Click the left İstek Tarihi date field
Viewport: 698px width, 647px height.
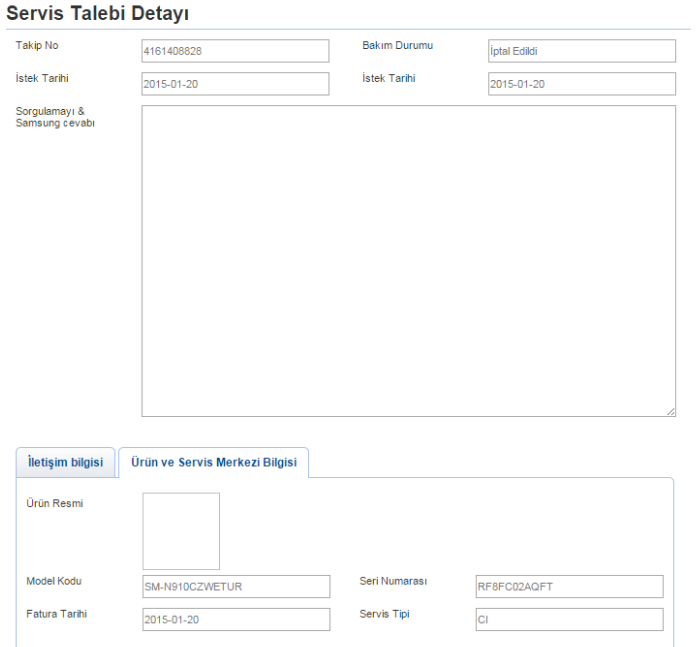(x=235, y=84)
